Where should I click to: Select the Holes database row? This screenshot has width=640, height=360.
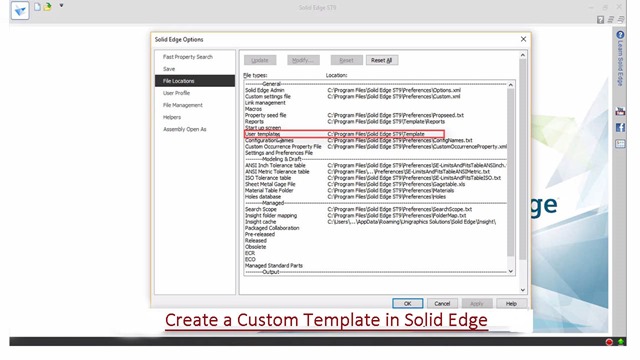[x=376, y=197]
